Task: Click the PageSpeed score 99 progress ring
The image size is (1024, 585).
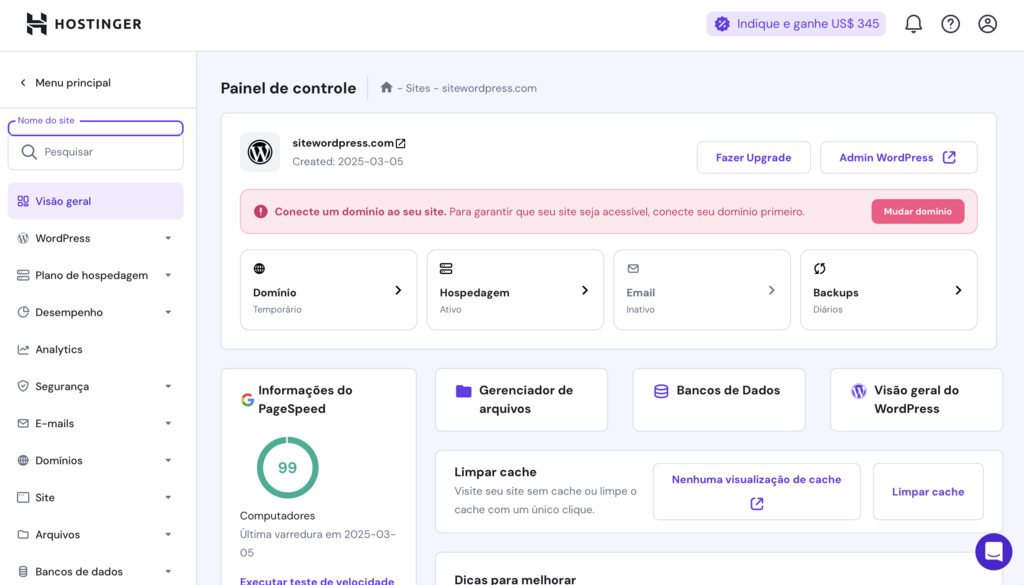Action: [287, 467]
